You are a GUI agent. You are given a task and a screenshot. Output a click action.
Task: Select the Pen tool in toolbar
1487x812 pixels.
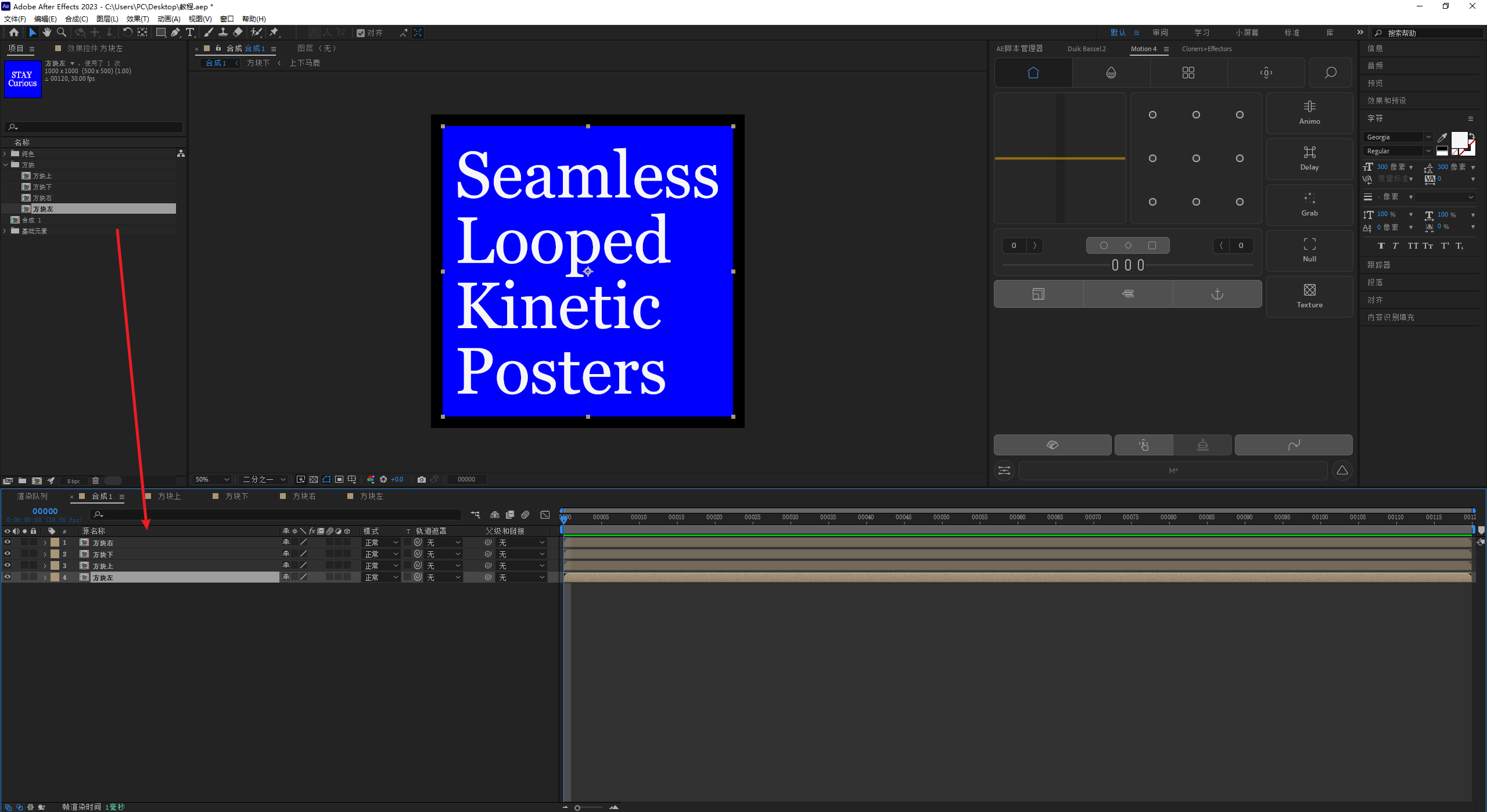(x=175, y=33)
